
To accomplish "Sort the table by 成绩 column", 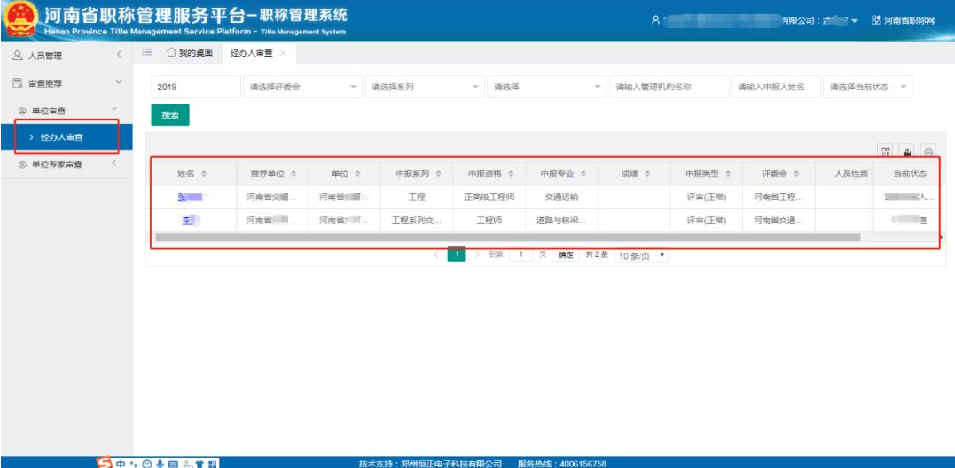I will (646, 174).
